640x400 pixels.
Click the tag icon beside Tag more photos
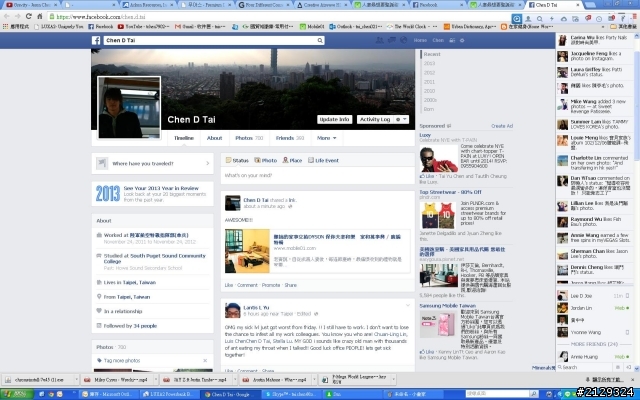pos(99,360)
